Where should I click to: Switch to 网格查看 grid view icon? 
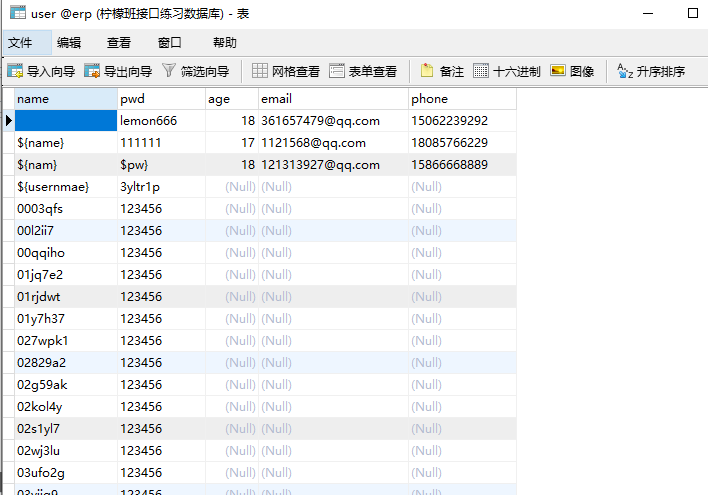pos(260,70)
